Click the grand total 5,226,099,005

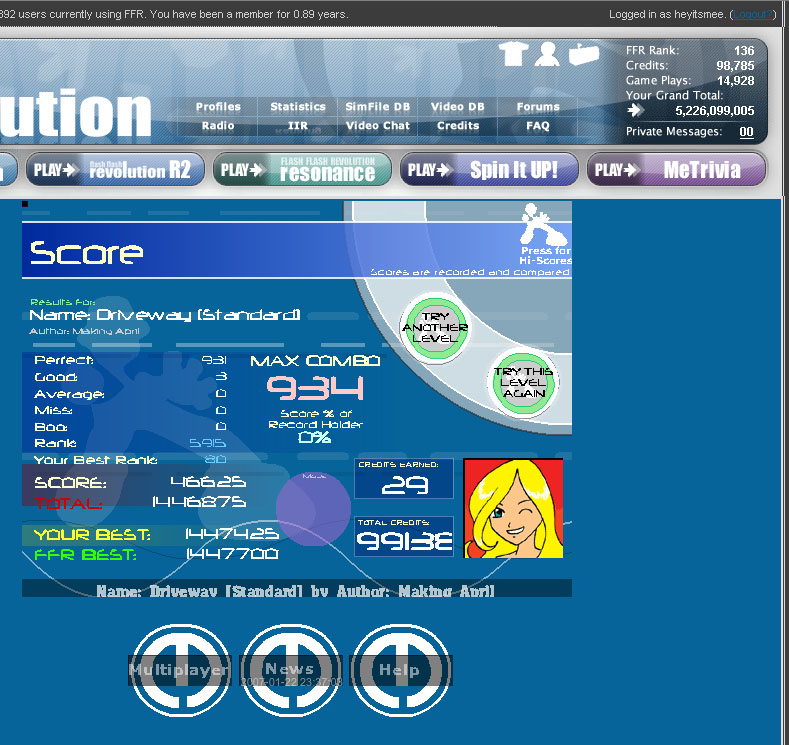(x=715, y=111)
